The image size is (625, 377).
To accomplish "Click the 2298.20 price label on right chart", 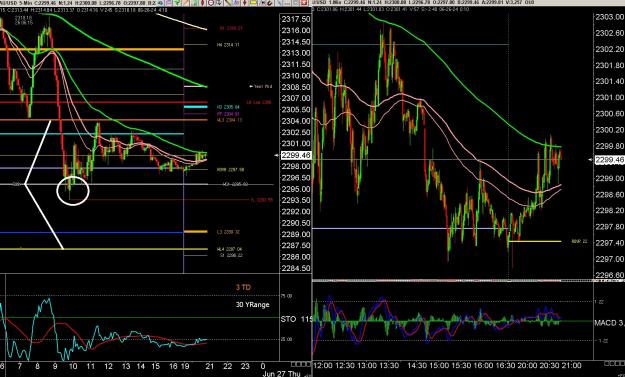I will pos(609,211).
